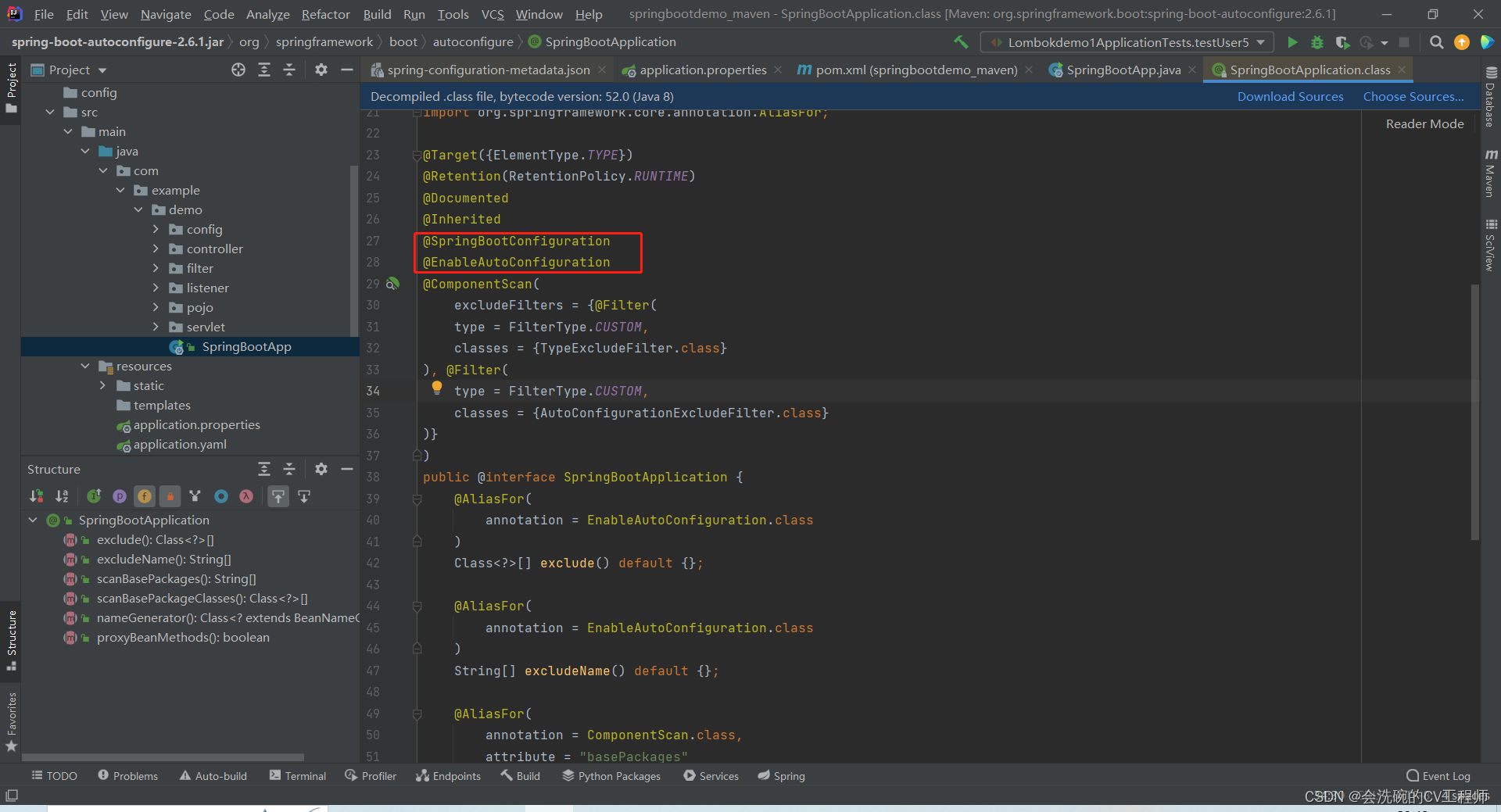Screen dimensions: 1501x812
Task: Open the Refactor menu
Action: (325, 14)
